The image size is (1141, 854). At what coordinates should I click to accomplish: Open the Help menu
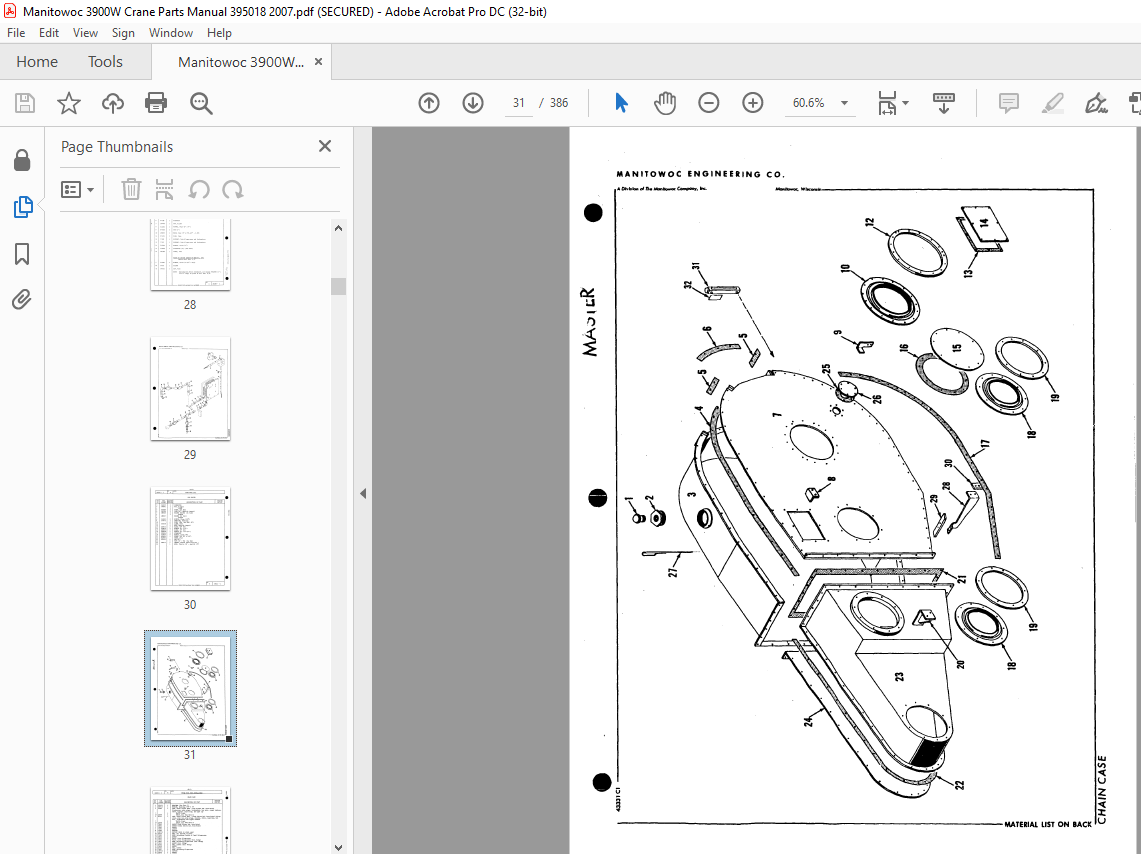click(219, 33)
